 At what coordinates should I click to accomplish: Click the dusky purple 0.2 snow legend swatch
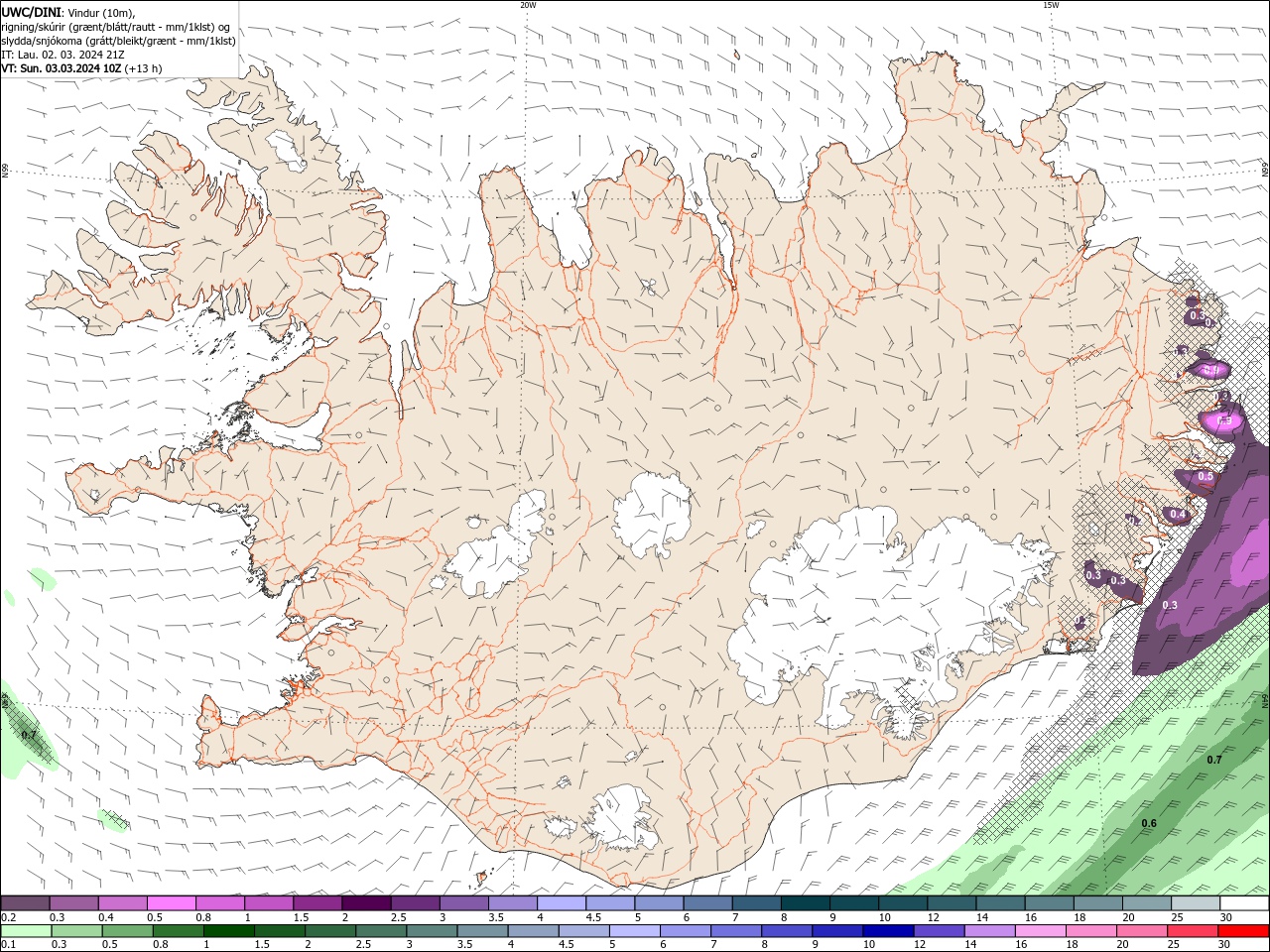pyautogui.click(x=26, y=903)
